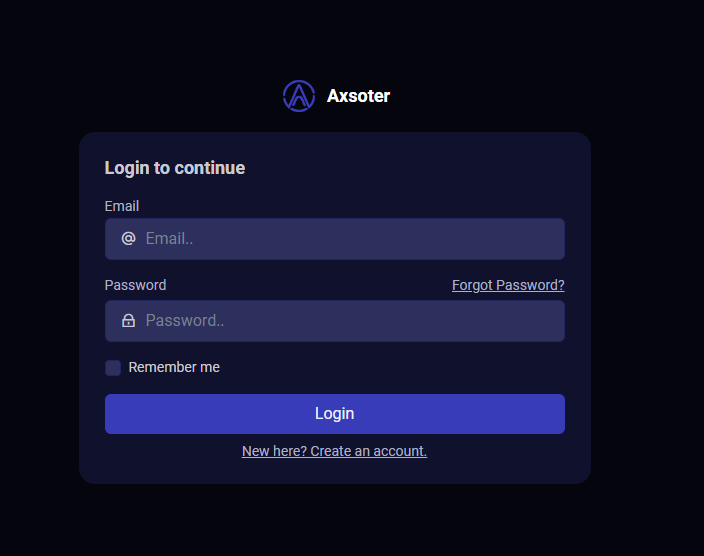Click the Password label above field
704x556 pixels.
pos(136,285)
